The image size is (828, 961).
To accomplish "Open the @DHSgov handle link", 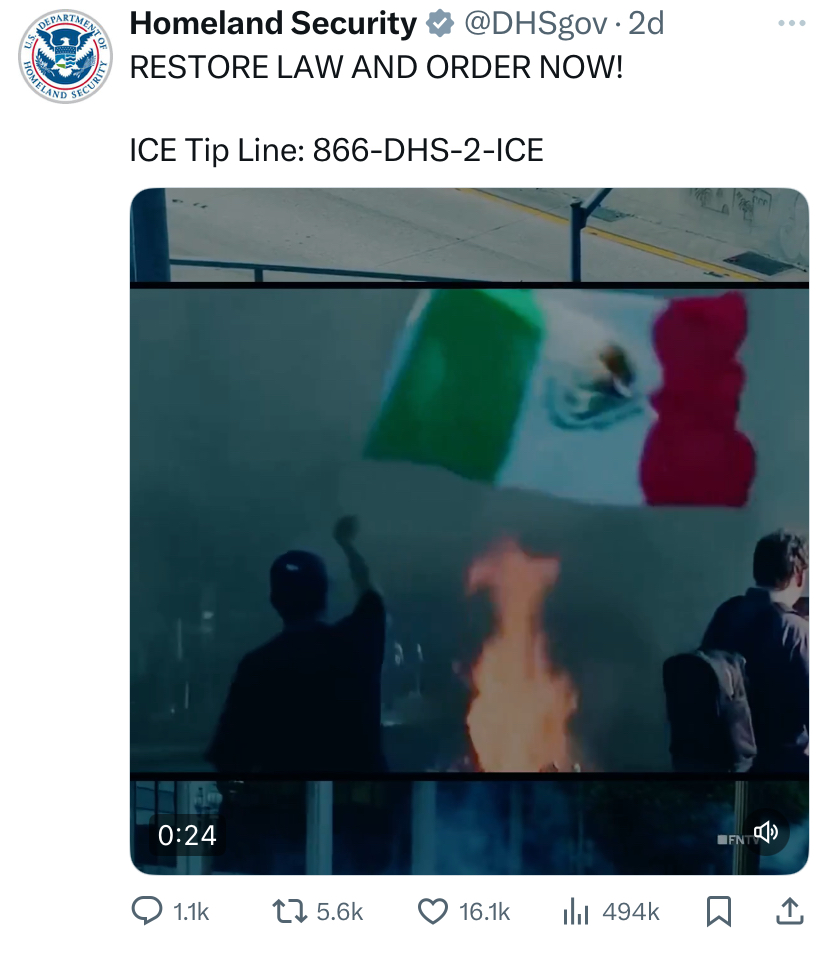I will tap(536, 24).
